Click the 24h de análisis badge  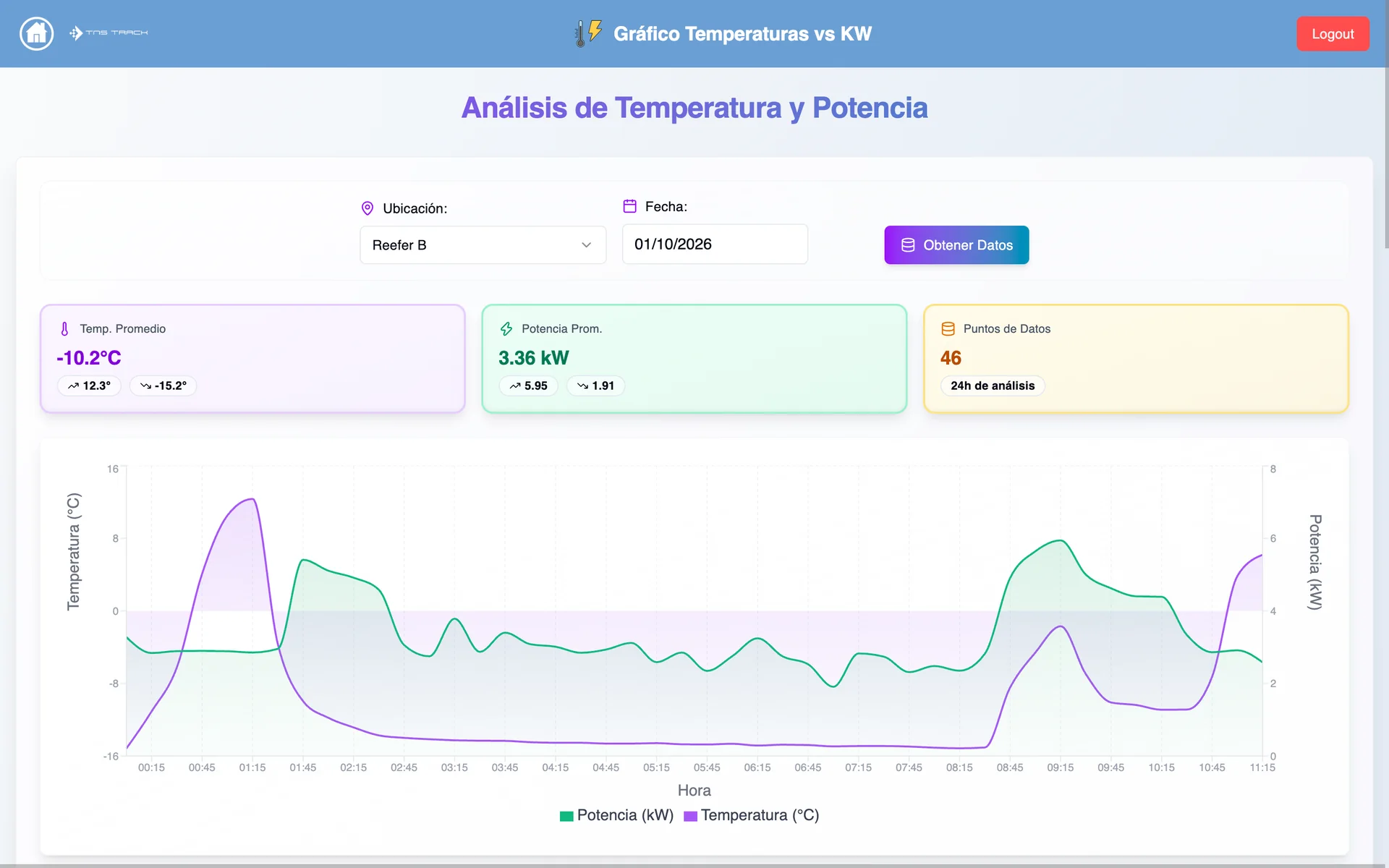coord(993,386)
